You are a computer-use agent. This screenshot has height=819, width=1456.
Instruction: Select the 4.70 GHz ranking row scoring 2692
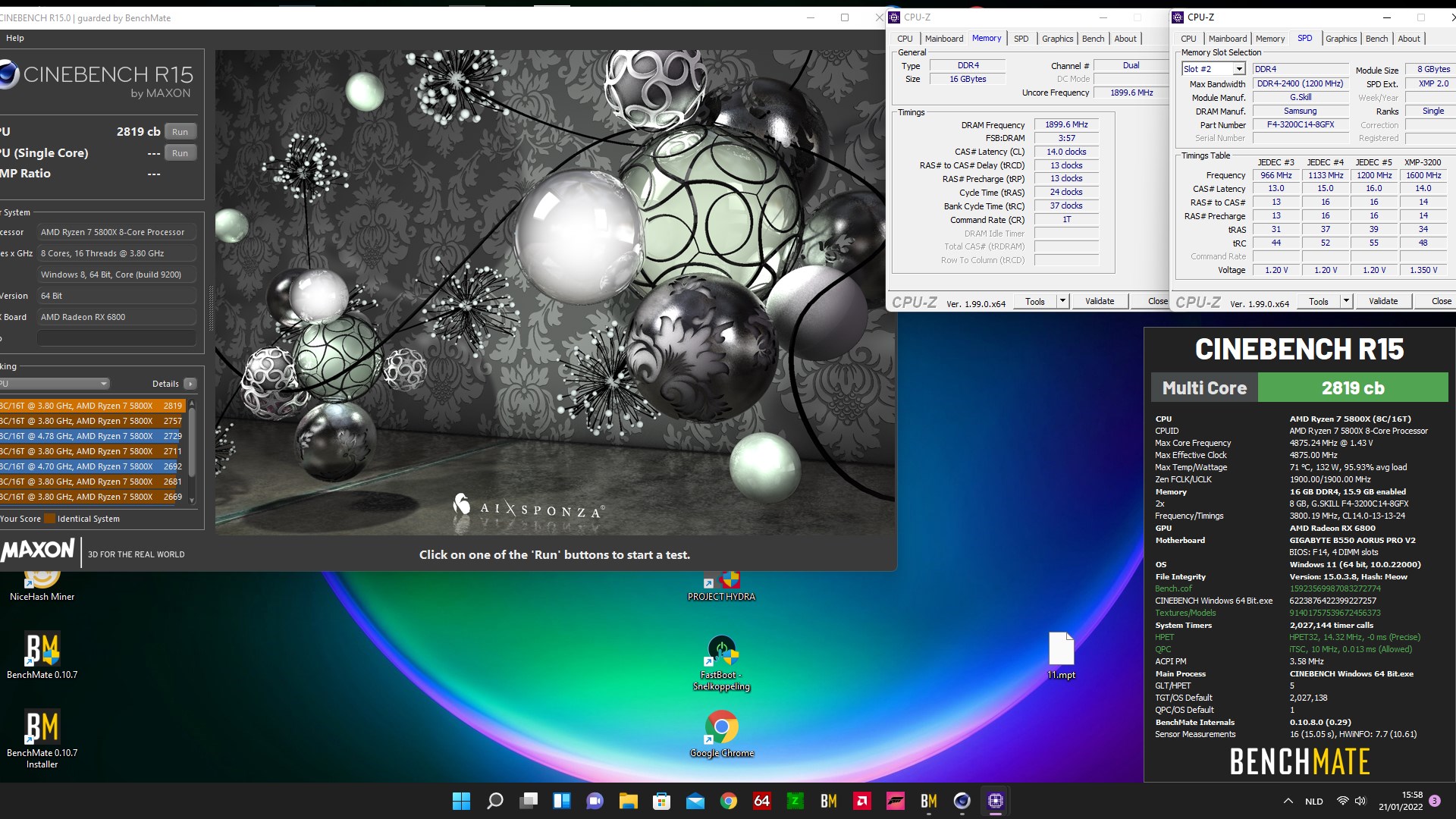pos(93,466)
